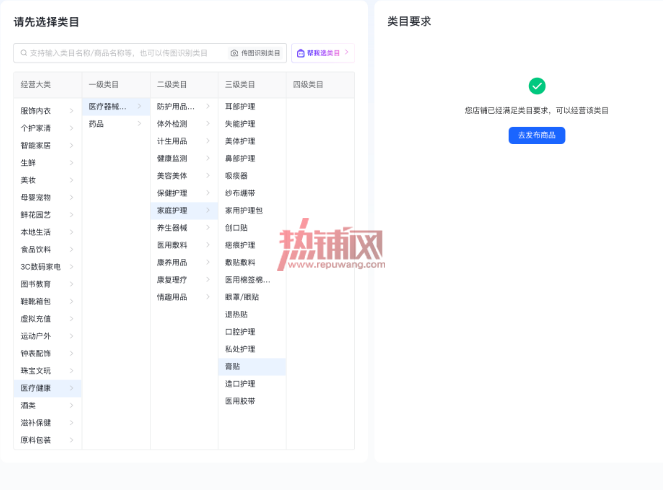
Task: Choose 养生器械 second-level category
Action: 184,228
